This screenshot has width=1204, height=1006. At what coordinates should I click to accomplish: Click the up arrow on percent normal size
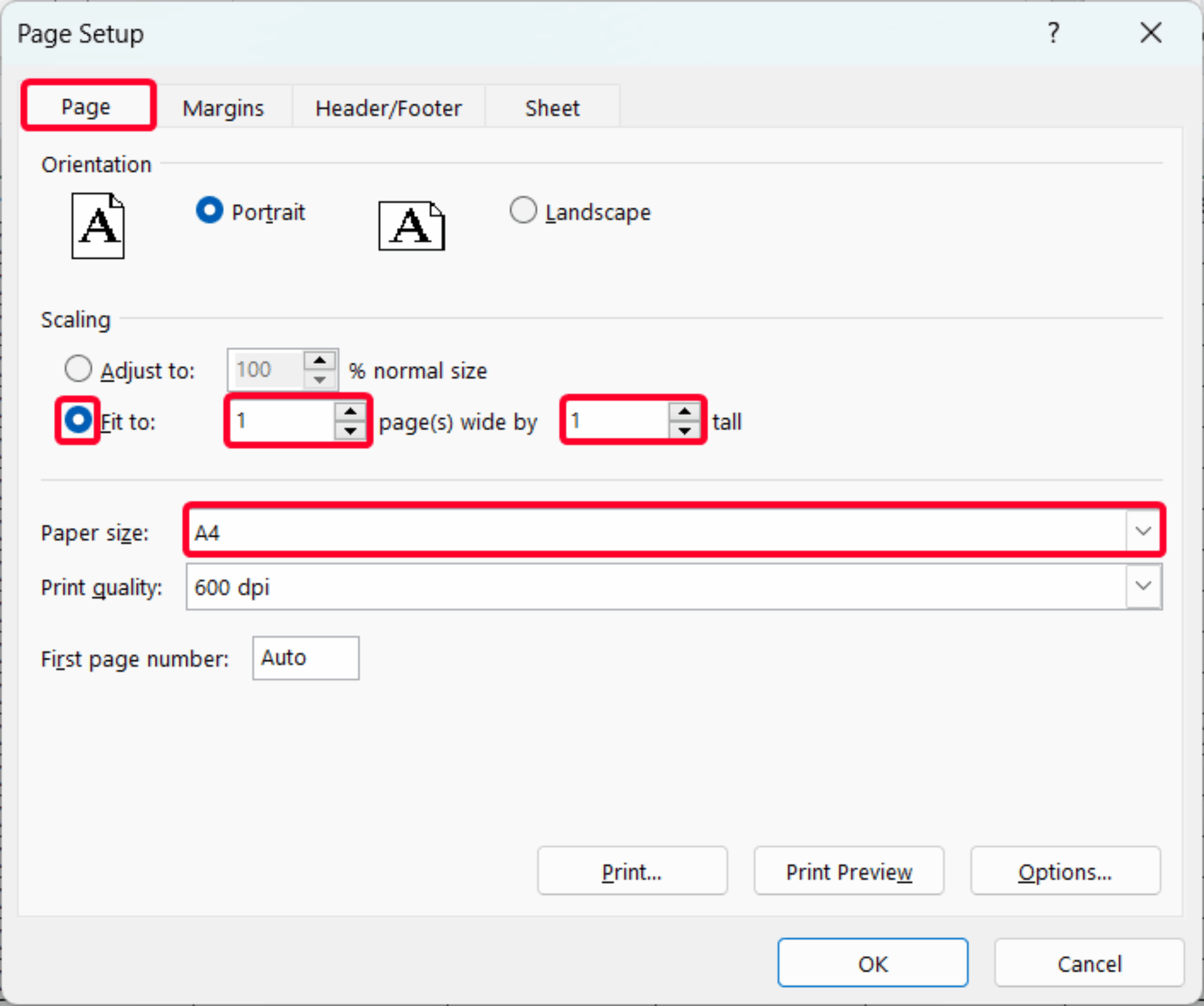[319, 358]
